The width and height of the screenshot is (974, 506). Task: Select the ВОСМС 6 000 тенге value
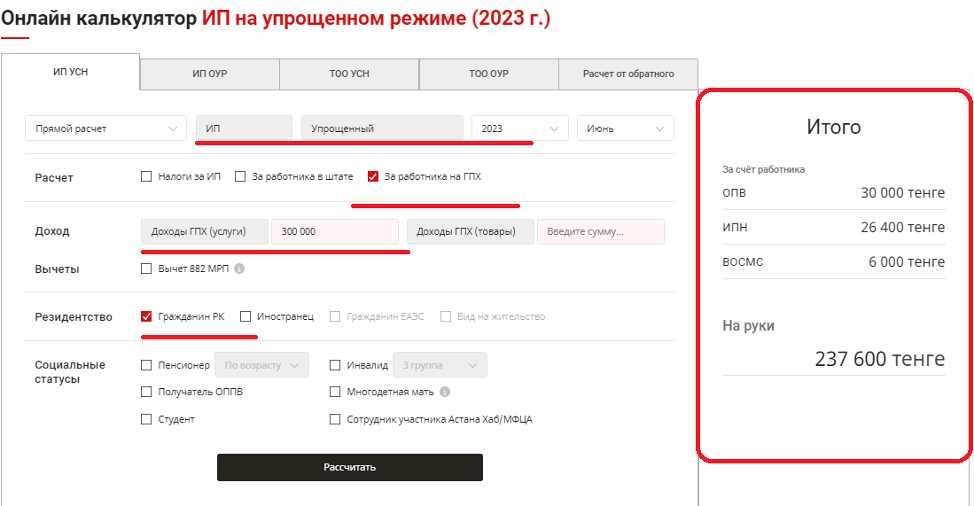point(906,262)
